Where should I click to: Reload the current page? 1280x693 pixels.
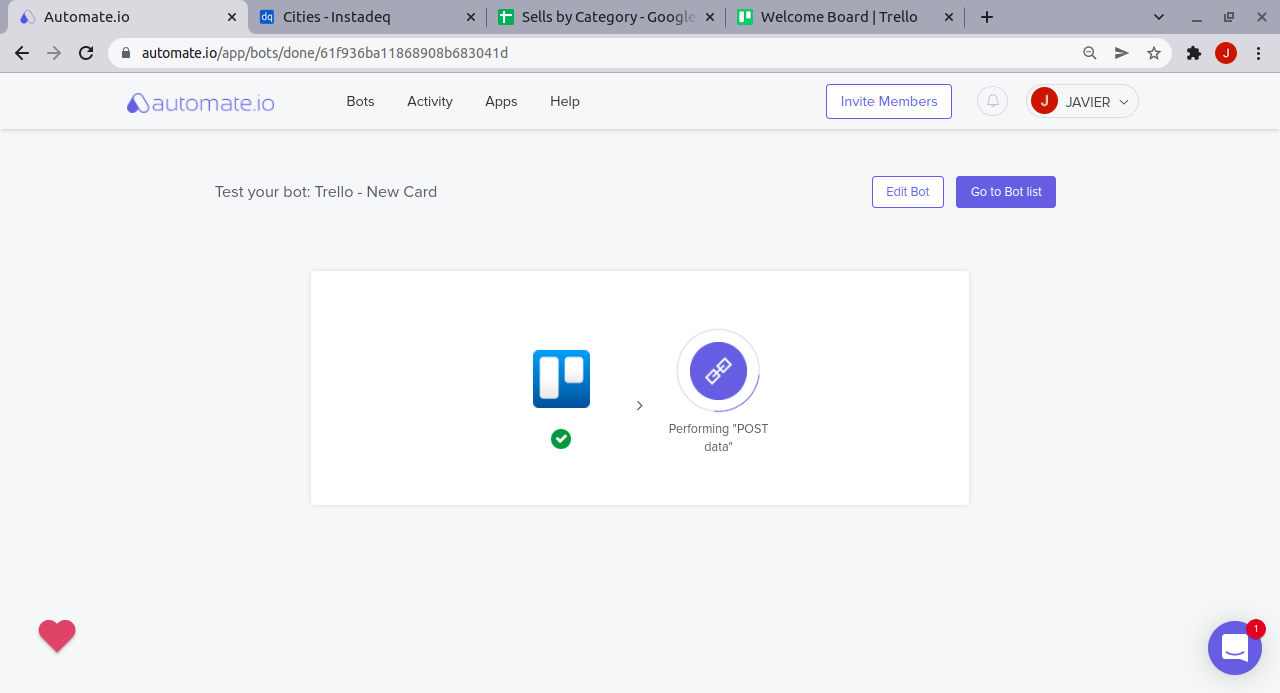tap(86, 53)
